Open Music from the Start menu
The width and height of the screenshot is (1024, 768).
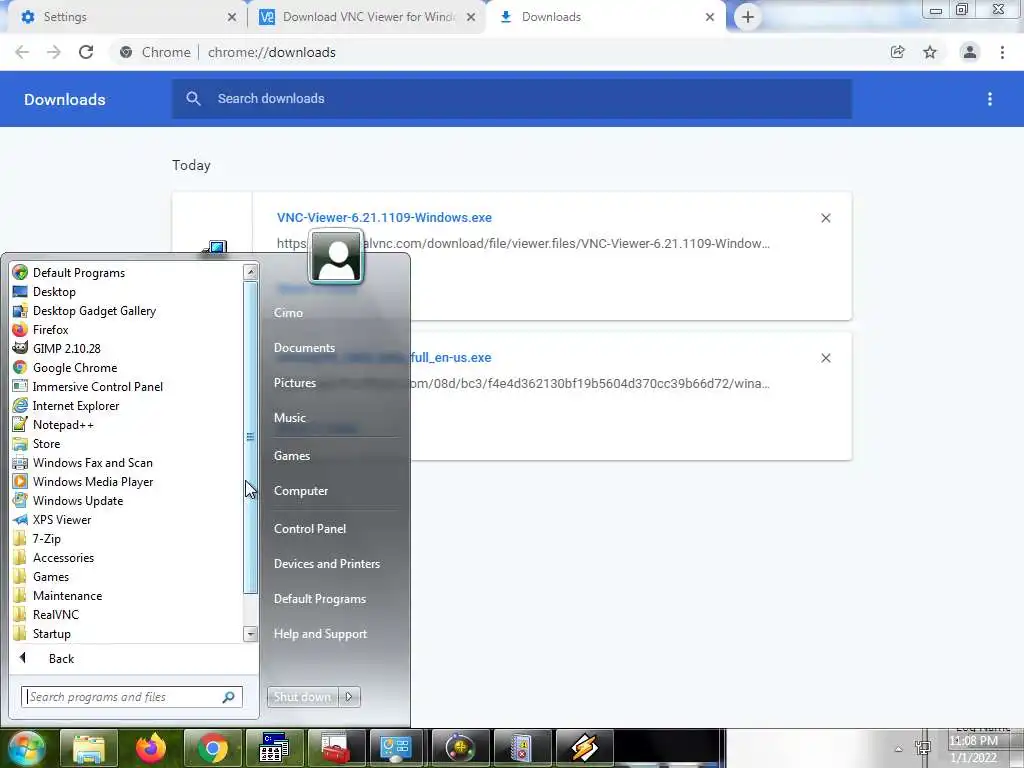pos(289,417)
